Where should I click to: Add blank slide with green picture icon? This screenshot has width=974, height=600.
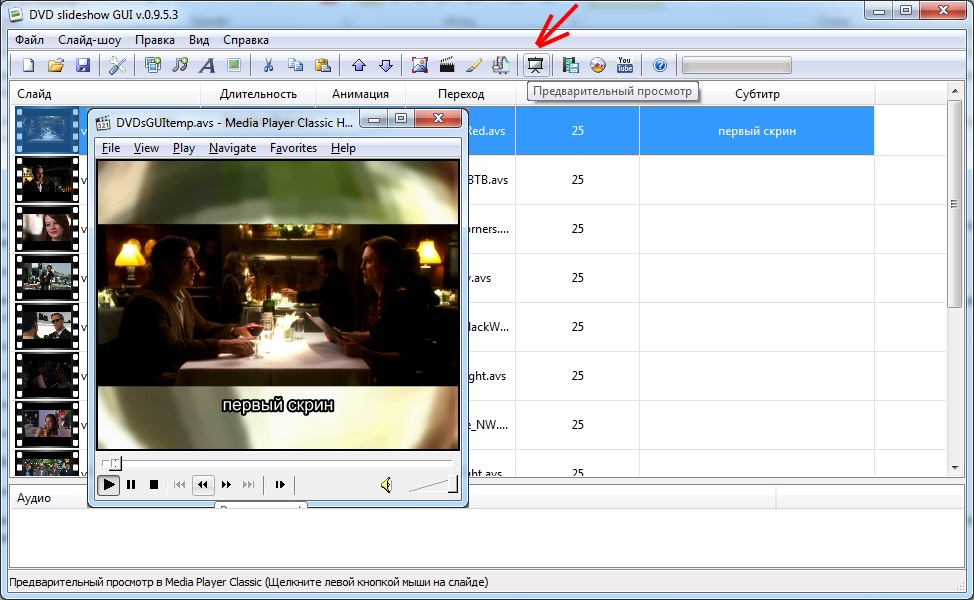234,65
